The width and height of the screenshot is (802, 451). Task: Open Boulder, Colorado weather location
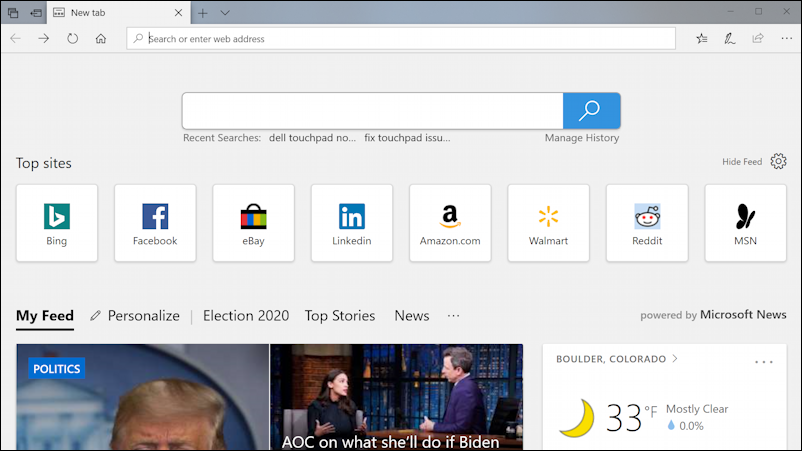click(x=617, y=359)
